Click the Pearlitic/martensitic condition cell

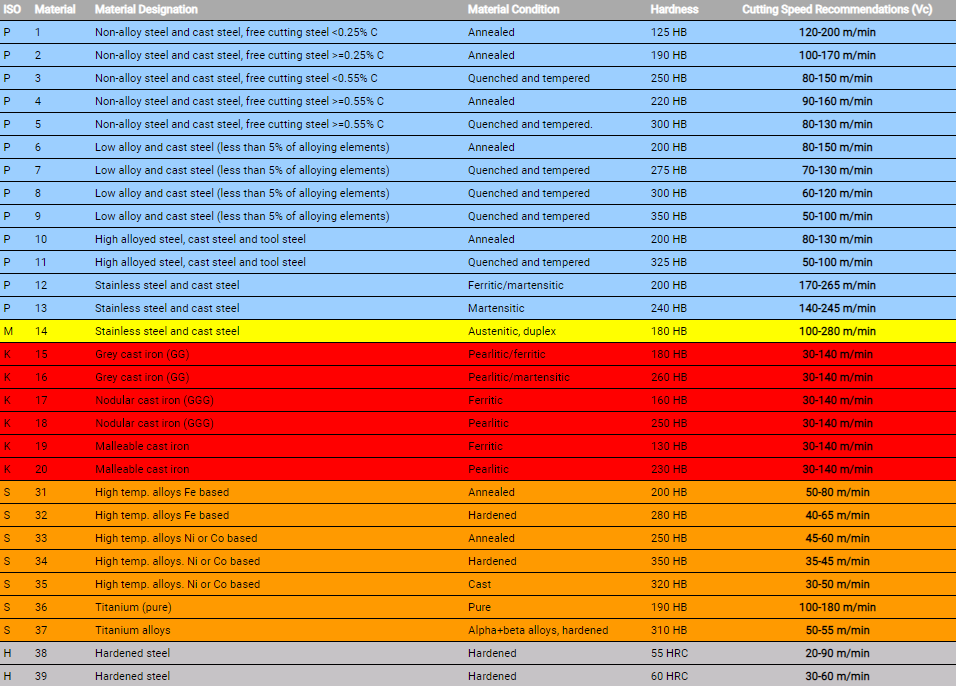tap(519, 377)
